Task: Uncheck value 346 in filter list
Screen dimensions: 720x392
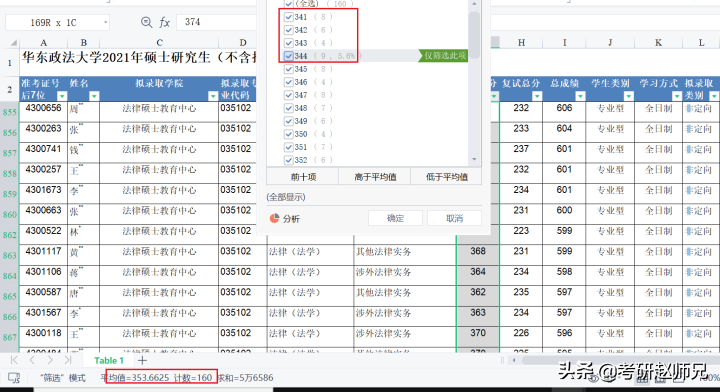Action: tap(288, 82)
